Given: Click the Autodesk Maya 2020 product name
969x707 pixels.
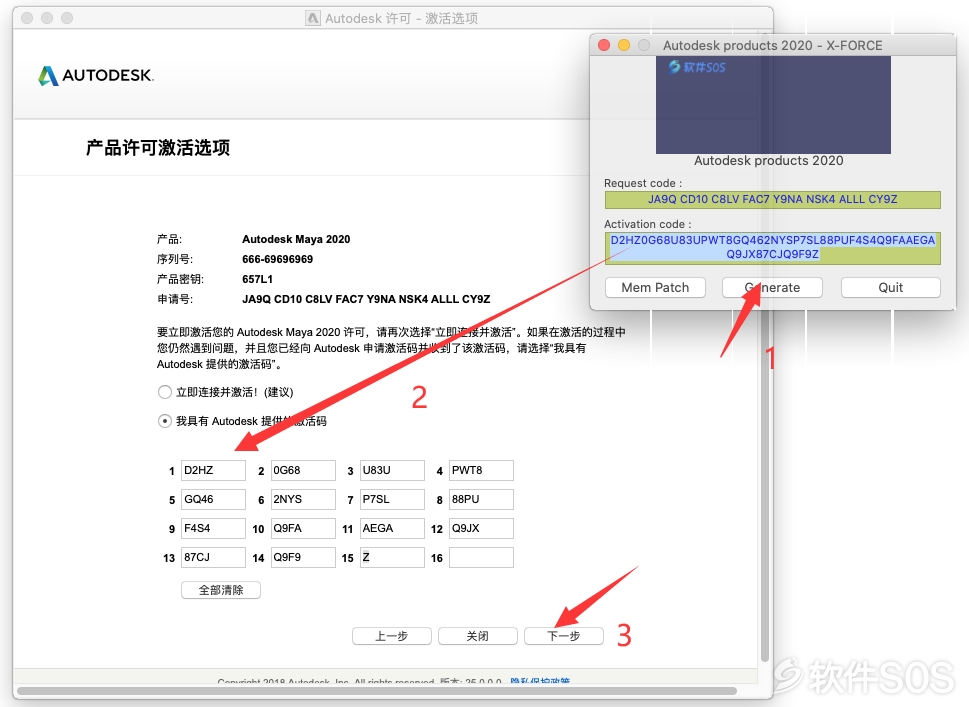Looking at the screenshot, I should (x=296, y=239).
